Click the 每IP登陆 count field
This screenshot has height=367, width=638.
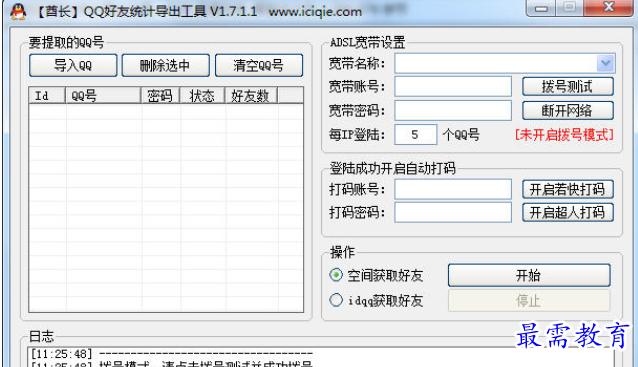(415, 134)
